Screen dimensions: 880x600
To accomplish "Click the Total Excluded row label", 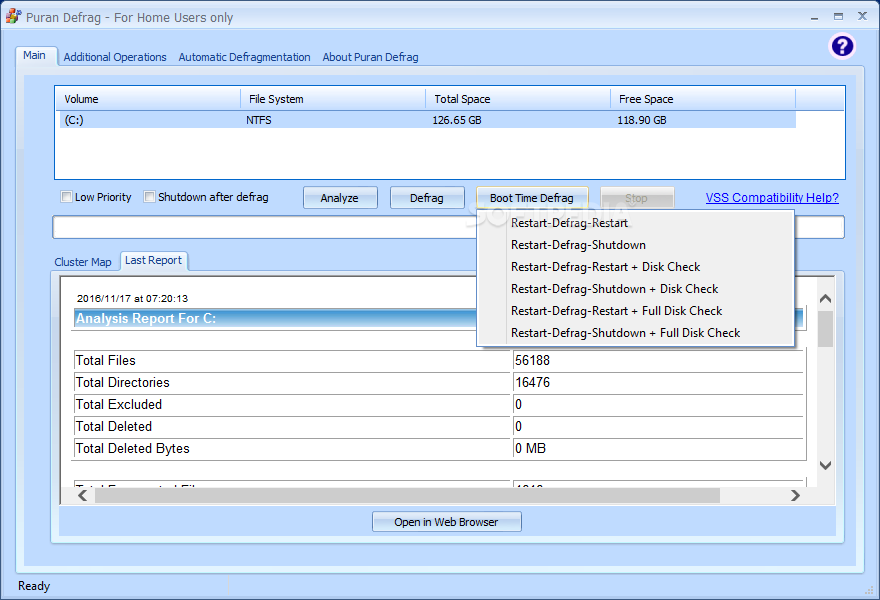I will [118, 404].
